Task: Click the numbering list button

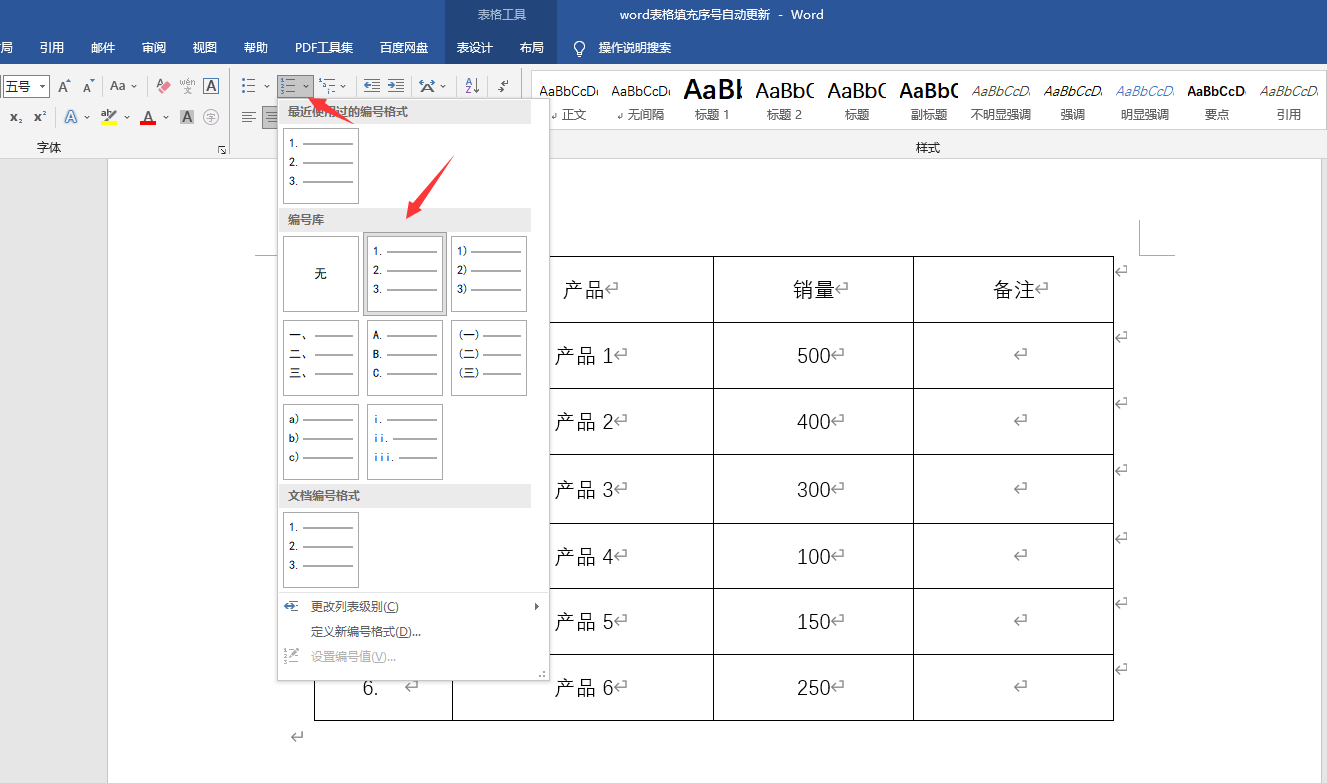Action: click(288, 86)
